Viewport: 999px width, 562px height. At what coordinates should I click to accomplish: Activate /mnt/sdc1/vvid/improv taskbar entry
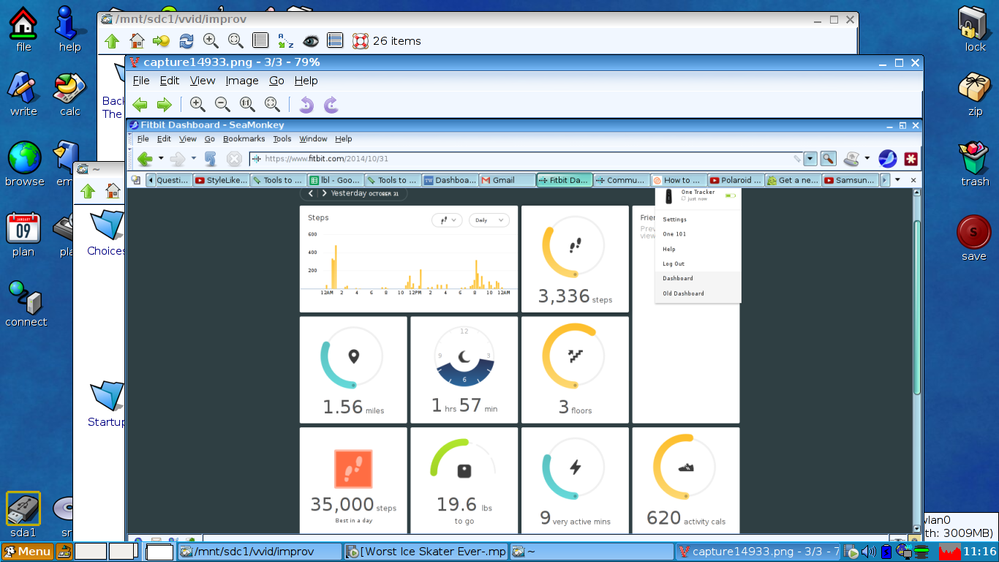[259, 552]
